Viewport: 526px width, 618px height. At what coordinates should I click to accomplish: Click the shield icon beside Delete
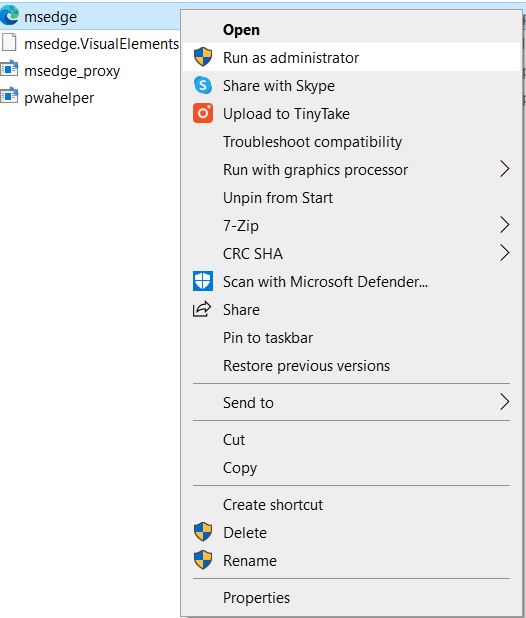click(x=203, y=532)
